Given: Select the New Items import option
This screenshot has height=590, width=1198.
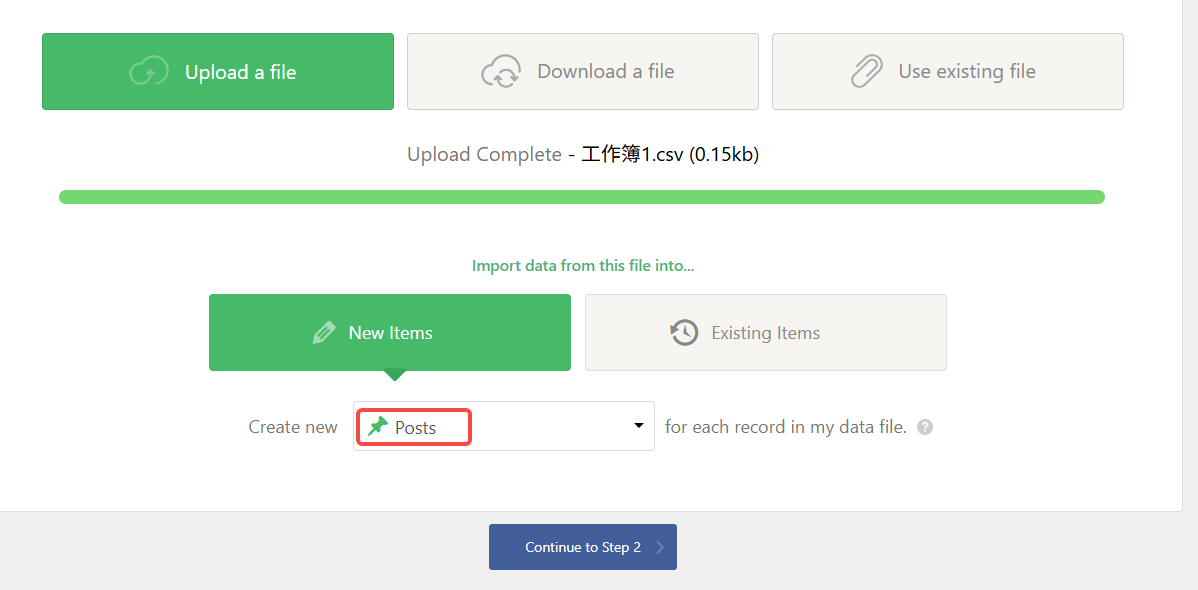Looking at the screenshot, I should point(390,333).
